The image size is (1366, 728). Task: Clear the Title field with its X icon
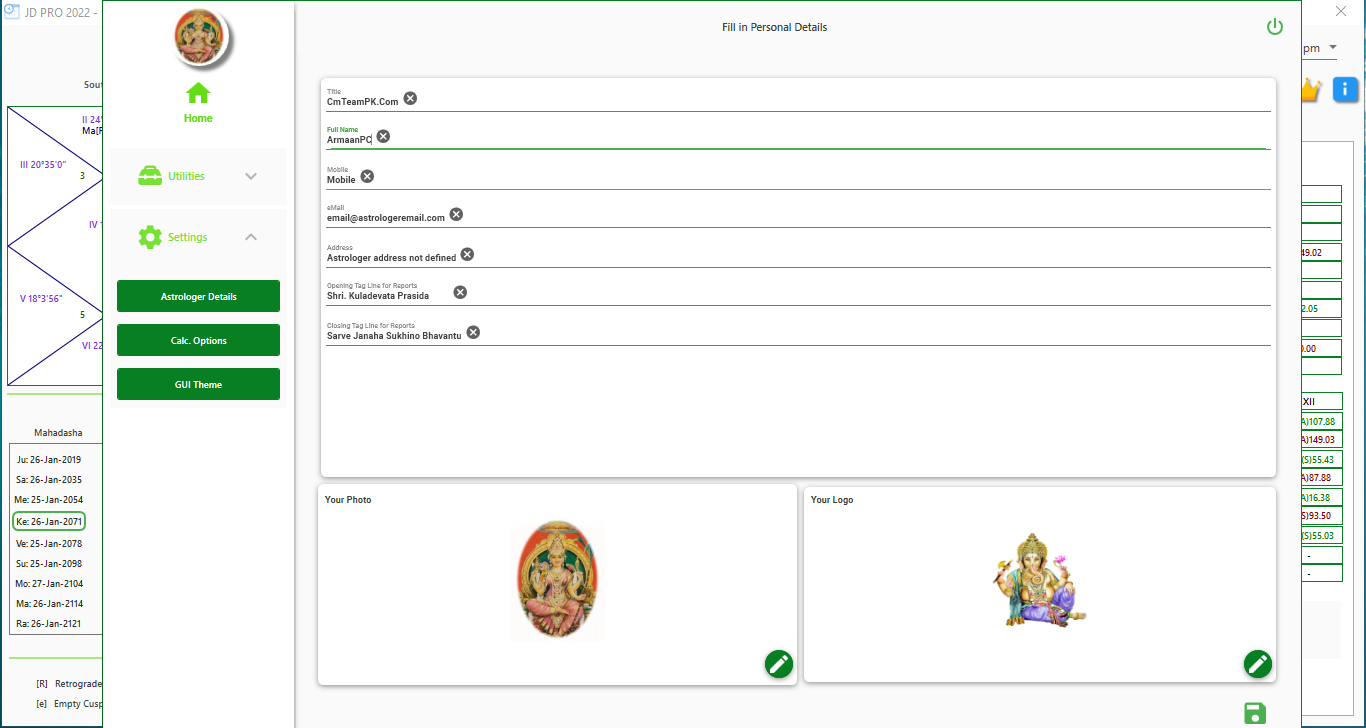(x=410, y=98)
